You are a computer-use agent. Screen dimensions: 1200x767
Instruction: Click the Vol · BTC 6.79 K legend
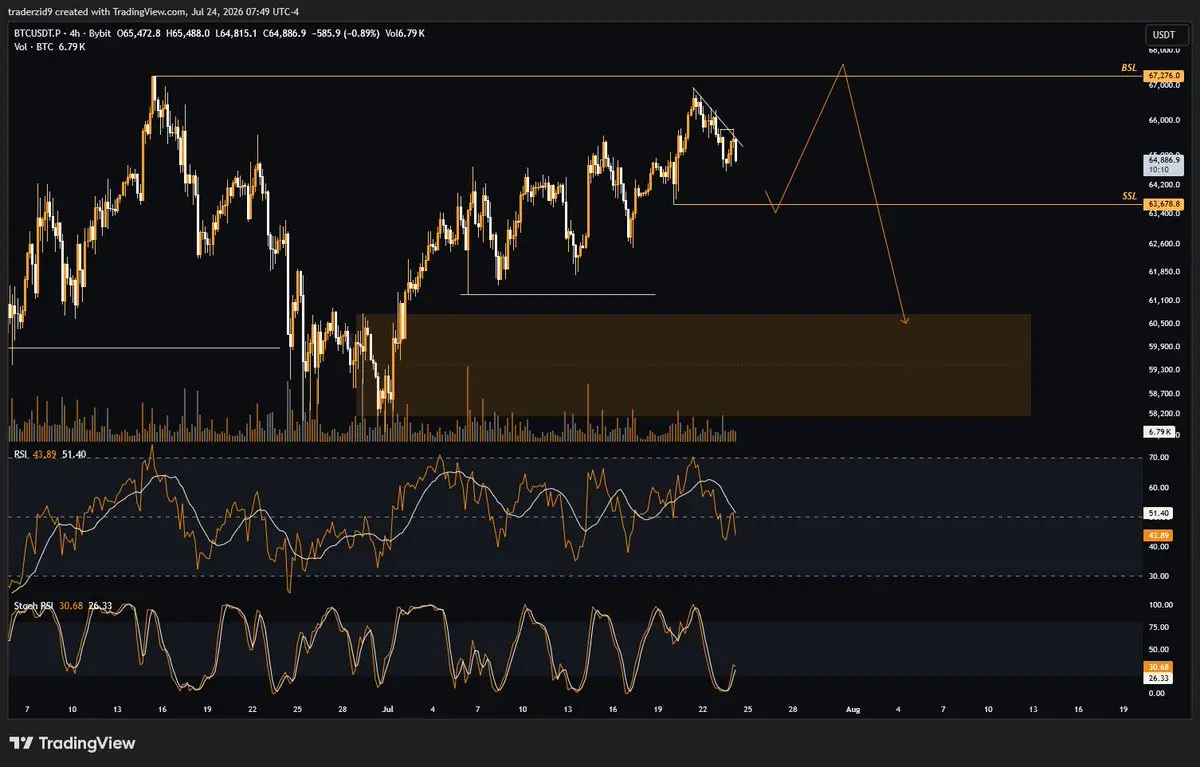click(49, 47)
